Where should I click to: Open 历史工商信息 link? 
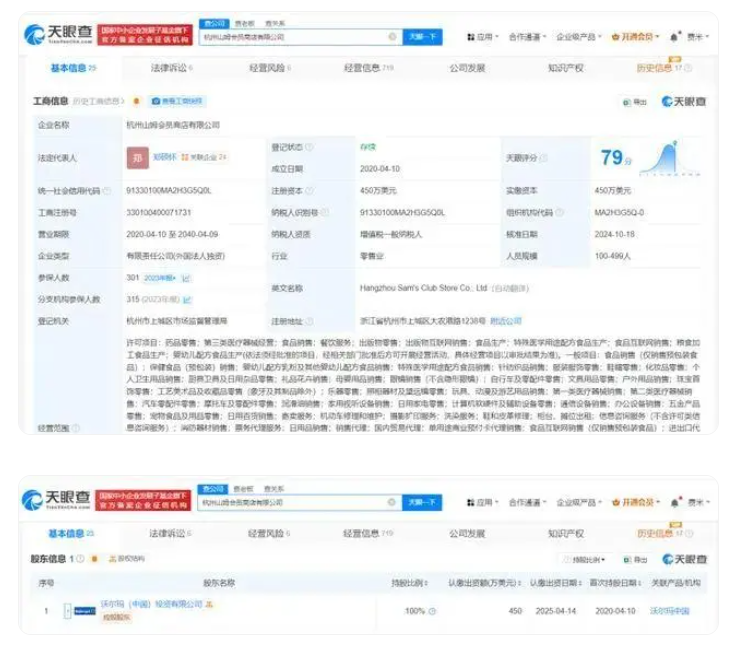point(98,101)
